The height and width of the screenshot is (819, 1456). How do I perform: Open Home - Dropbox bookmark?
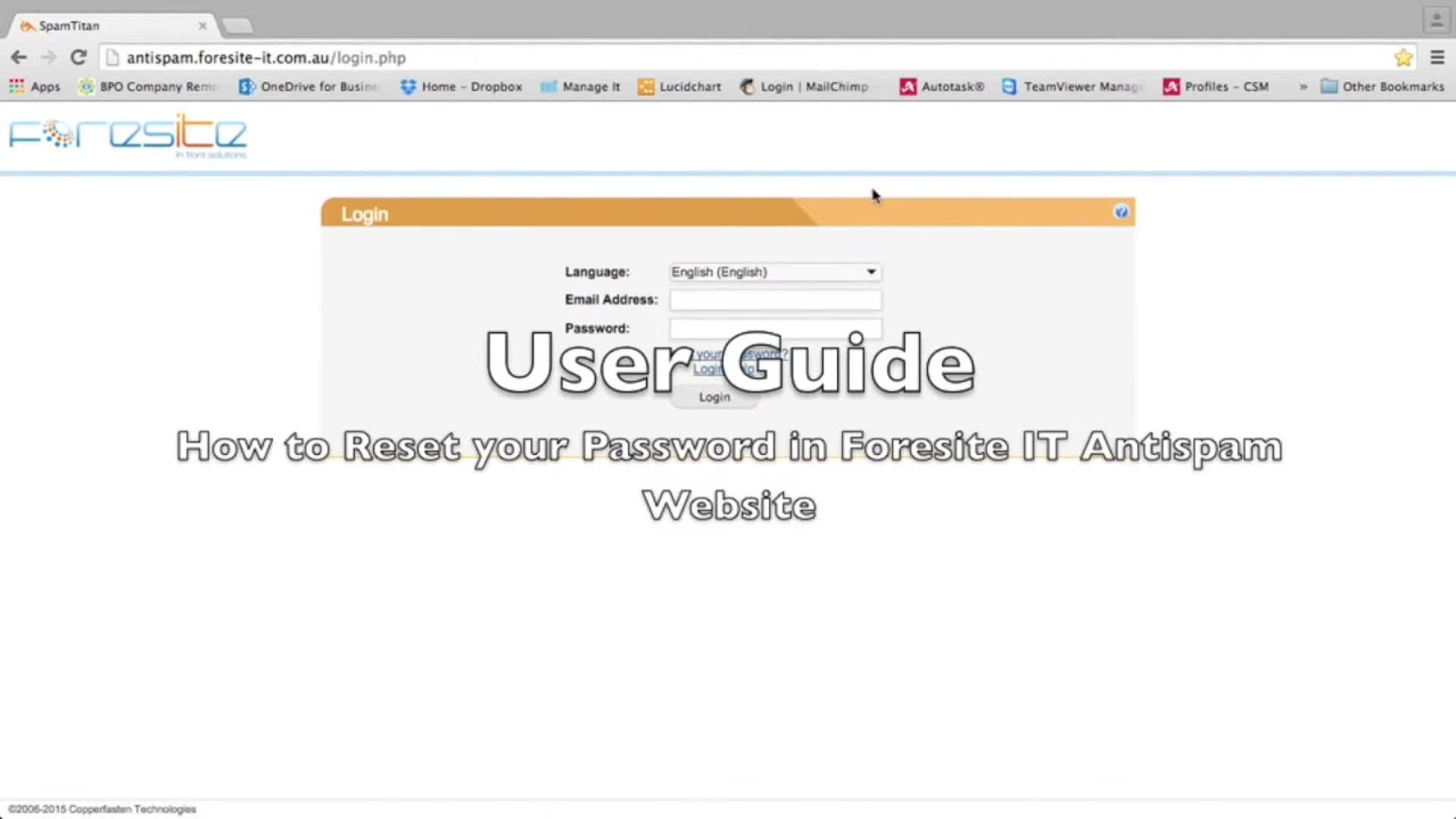pos(462,86)
